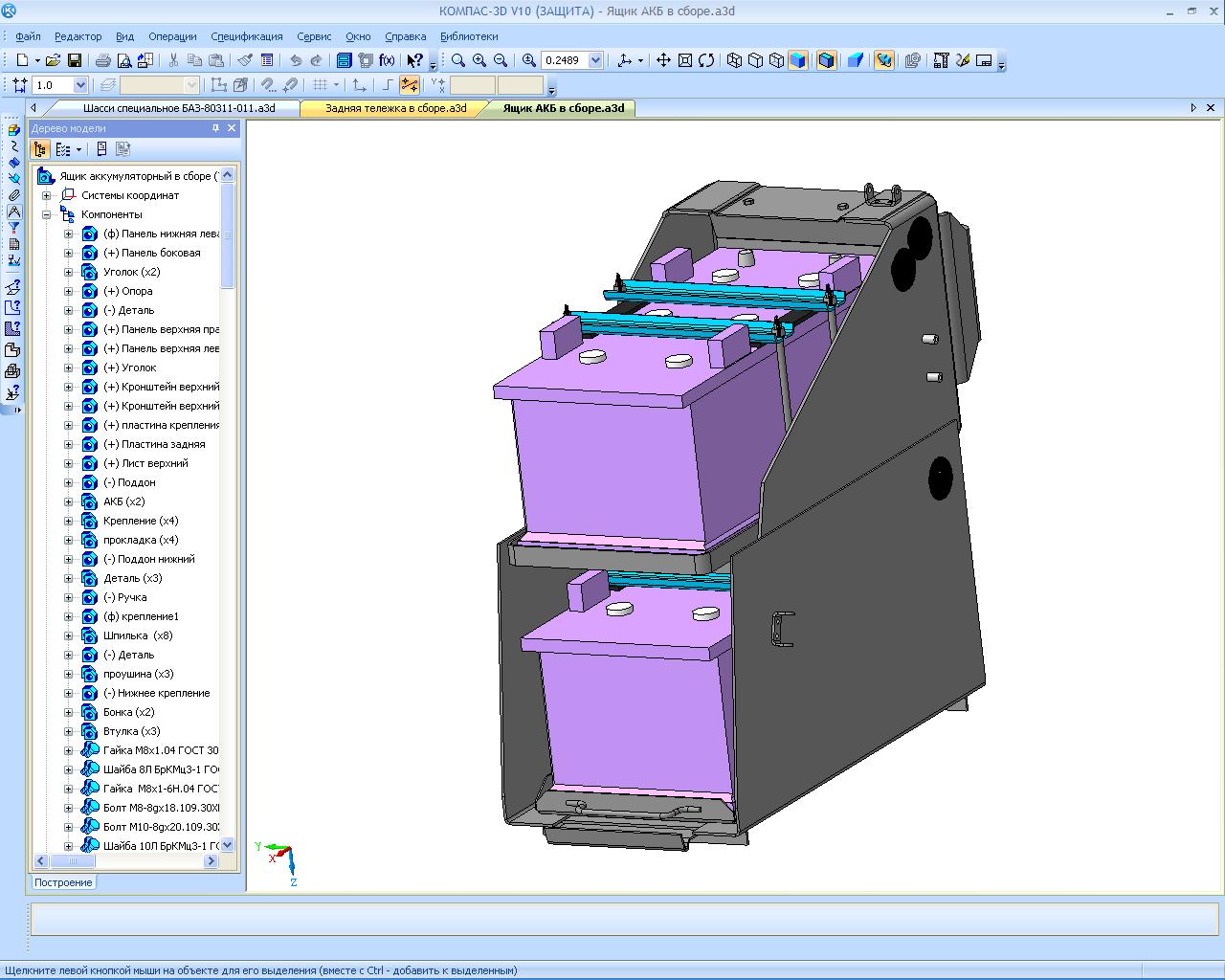This screenshot has width=1225, height=980.
Task: Click the Zoom in magnifier icon
Action: point(479,60)
